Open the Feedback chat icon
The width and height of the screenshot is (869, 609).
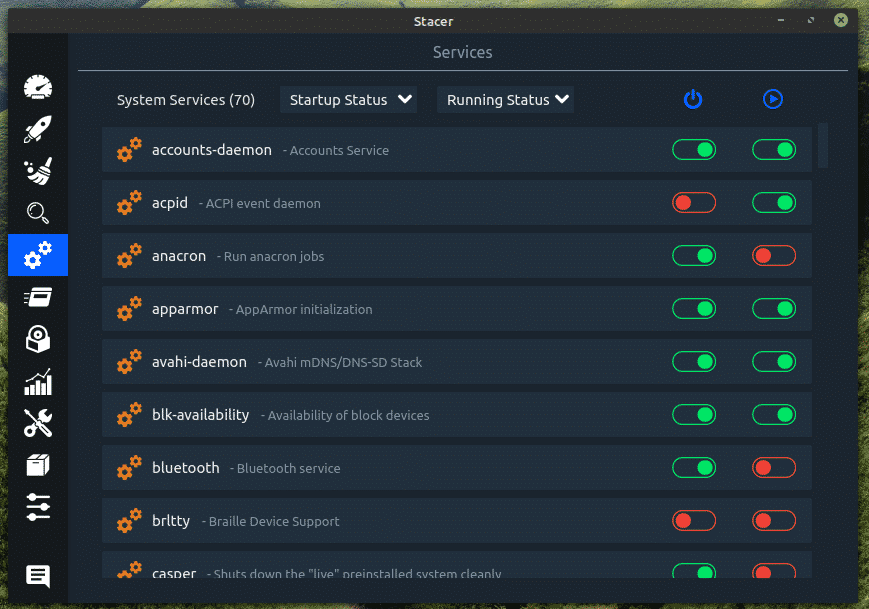38,576
